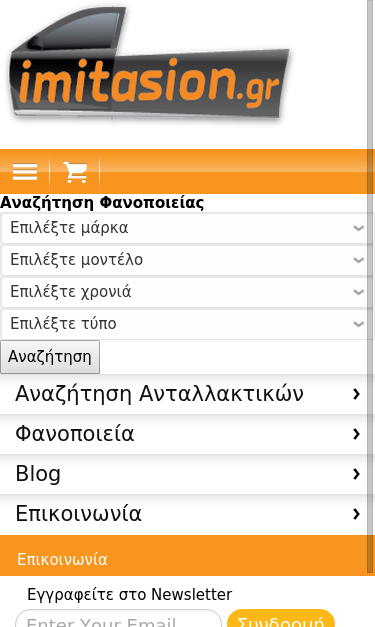This screenshot has height=627, width=375.
Task: Open the shopping cart icon
Action: [x=75, y=172]
